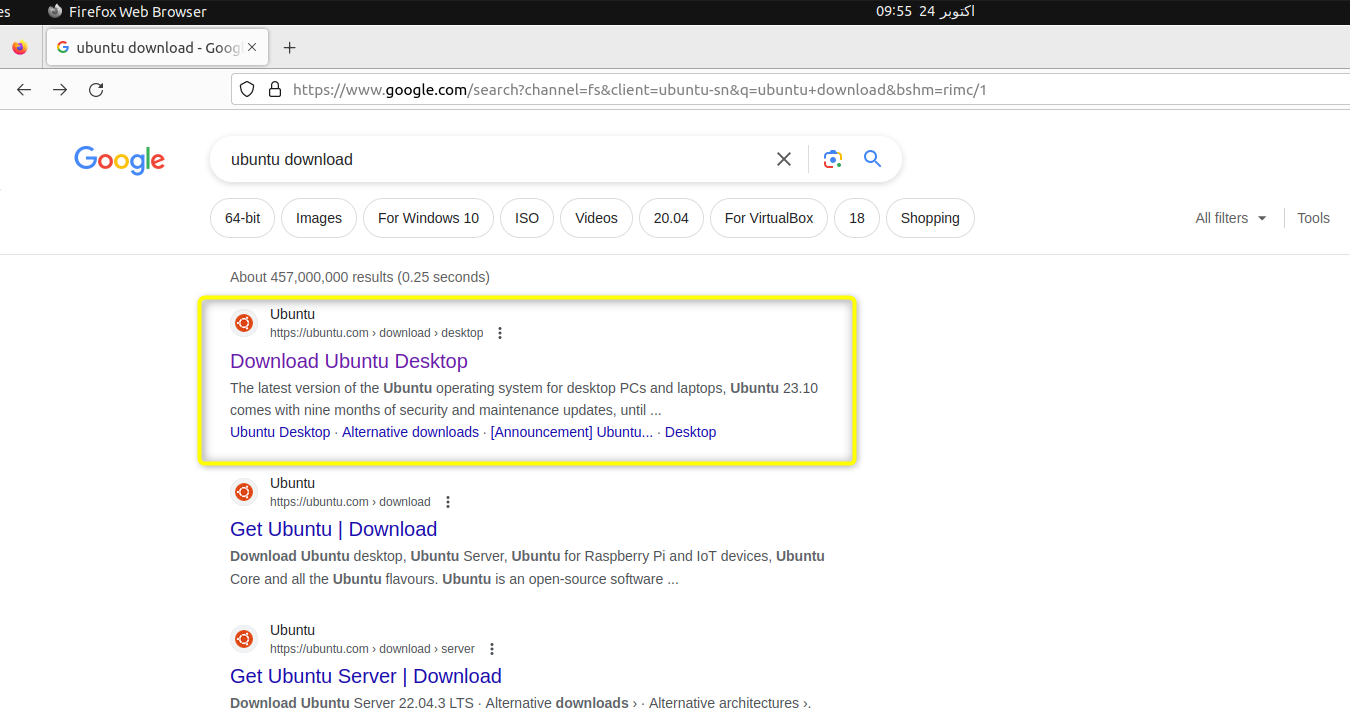The image size is (1350, 726).
Task: Expand the All filters dropdown
Action: point(1231,218)
